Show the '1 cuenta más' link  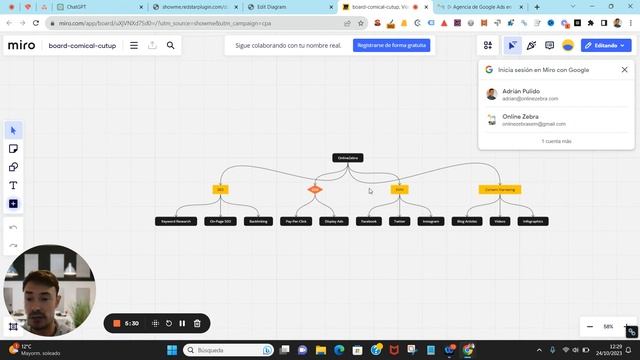(556, 141)
